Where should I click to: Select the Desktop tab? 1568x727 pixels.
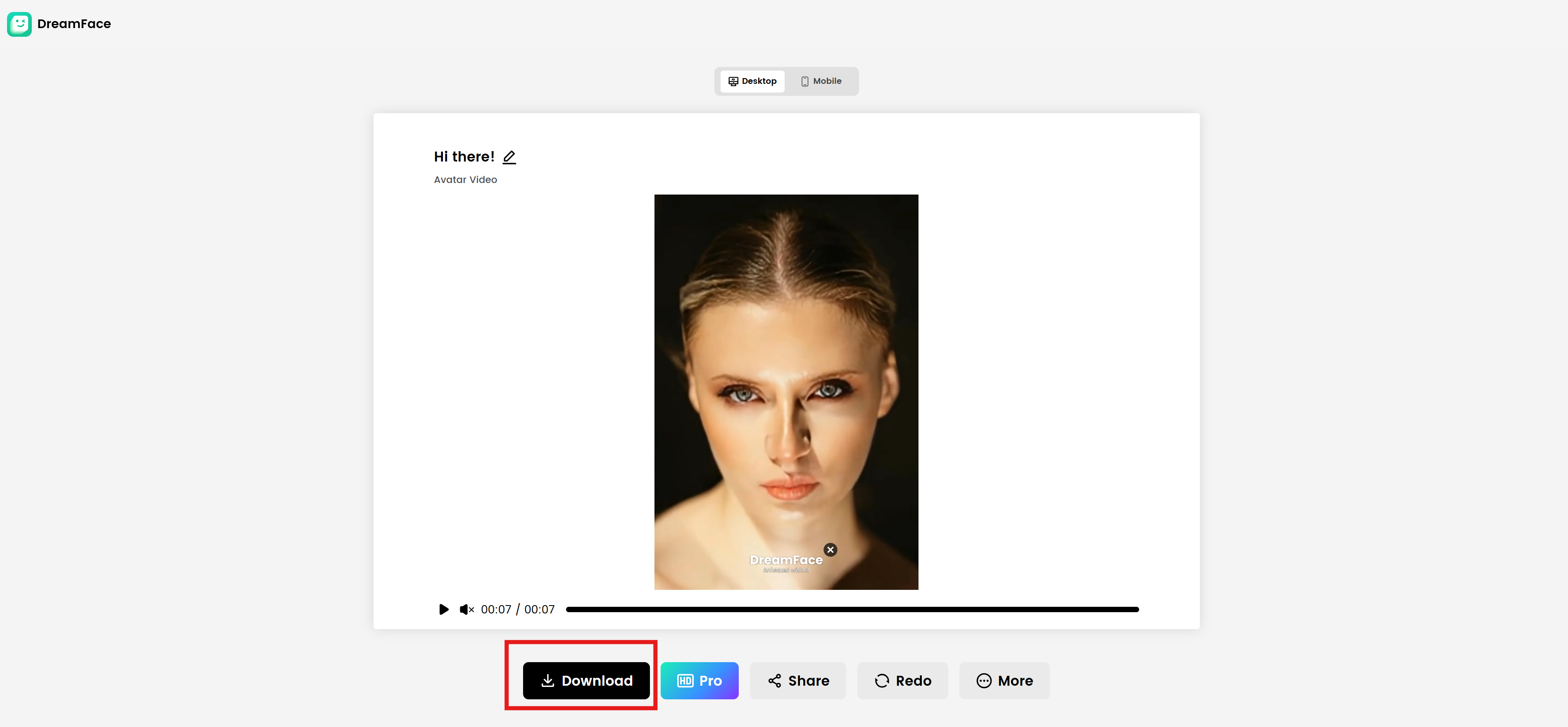click(752, 80)
